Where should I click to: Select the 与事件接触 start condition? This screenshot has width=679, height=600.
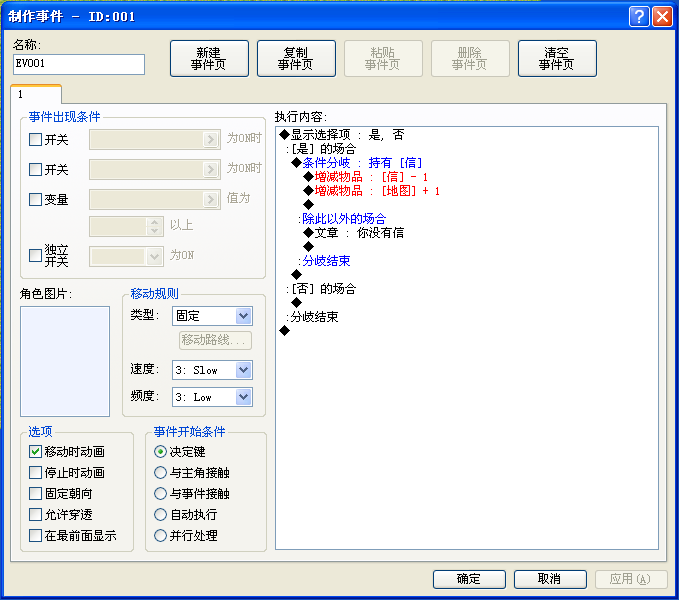pos(160,494)
